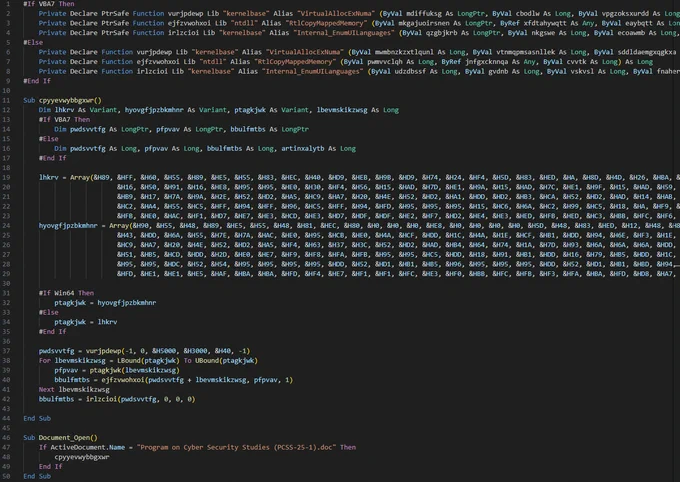680x482 pixels.
Task: Click the &H5000 argument on line 37
Action: [x=164, y=351]
